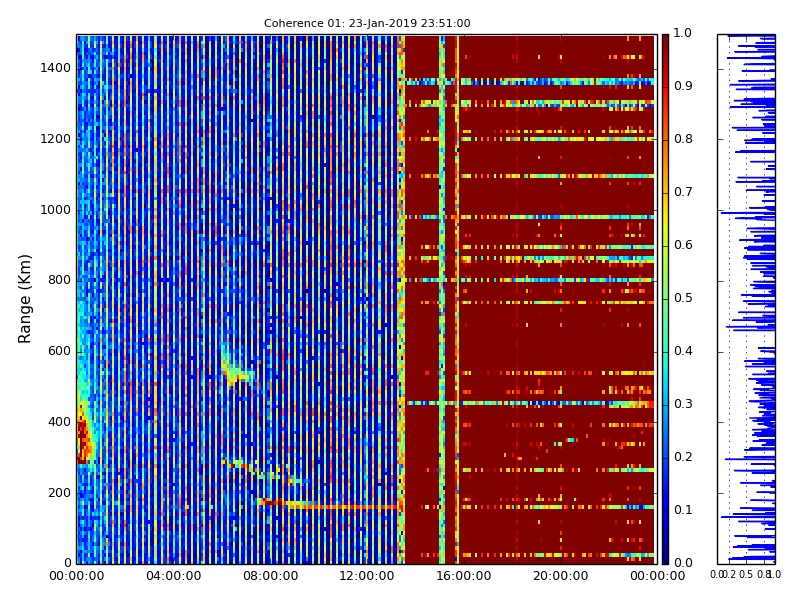Click the colorbar 0.2 value label
The height and width of the screenshot is (600, 800).
pos(683,457)
